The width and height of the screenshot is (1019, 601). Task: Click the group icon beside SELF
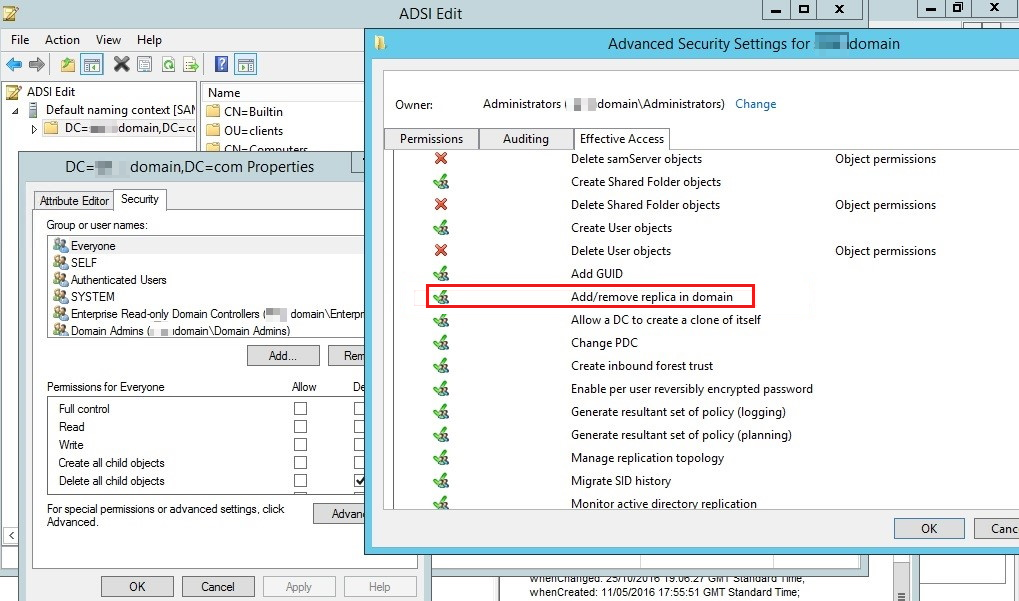[60, 262]
